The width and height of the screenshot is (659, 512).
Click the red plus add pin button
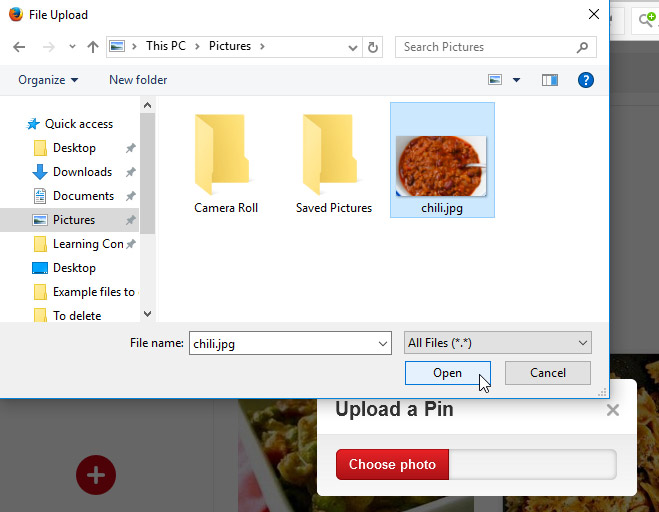point(96,475)
